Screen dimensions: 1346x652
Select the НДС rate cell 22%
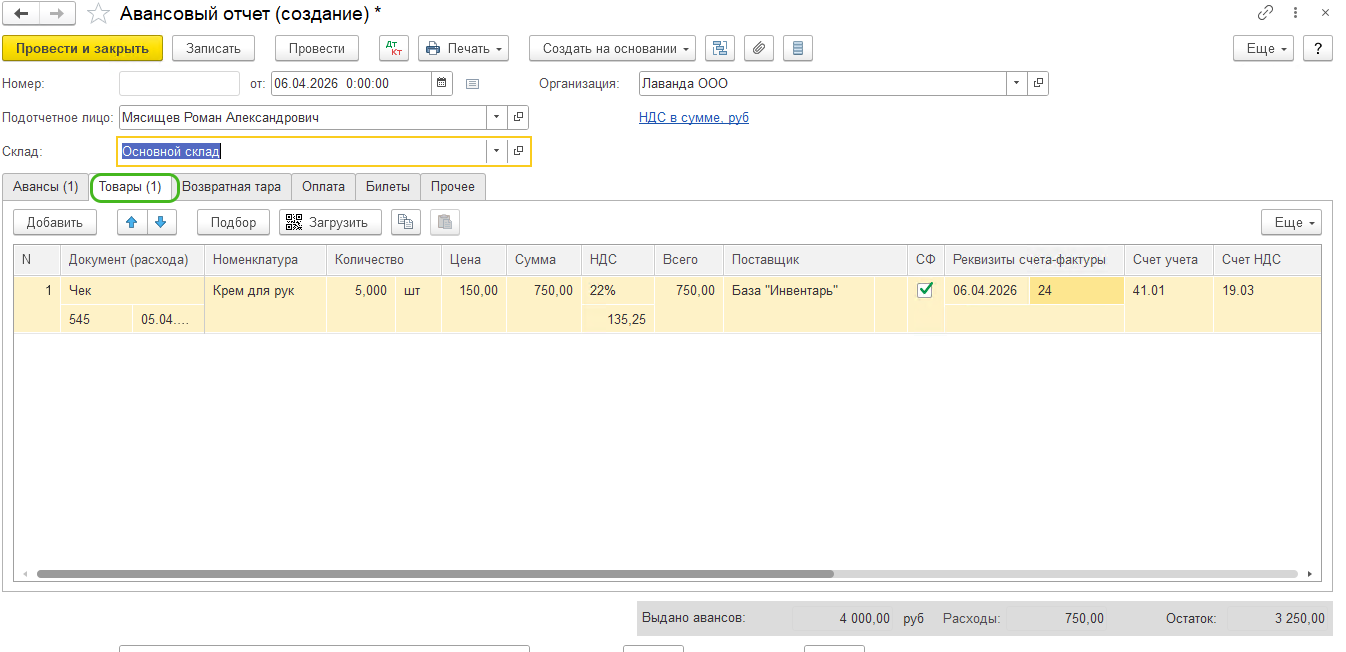click(x=617, y=291)
